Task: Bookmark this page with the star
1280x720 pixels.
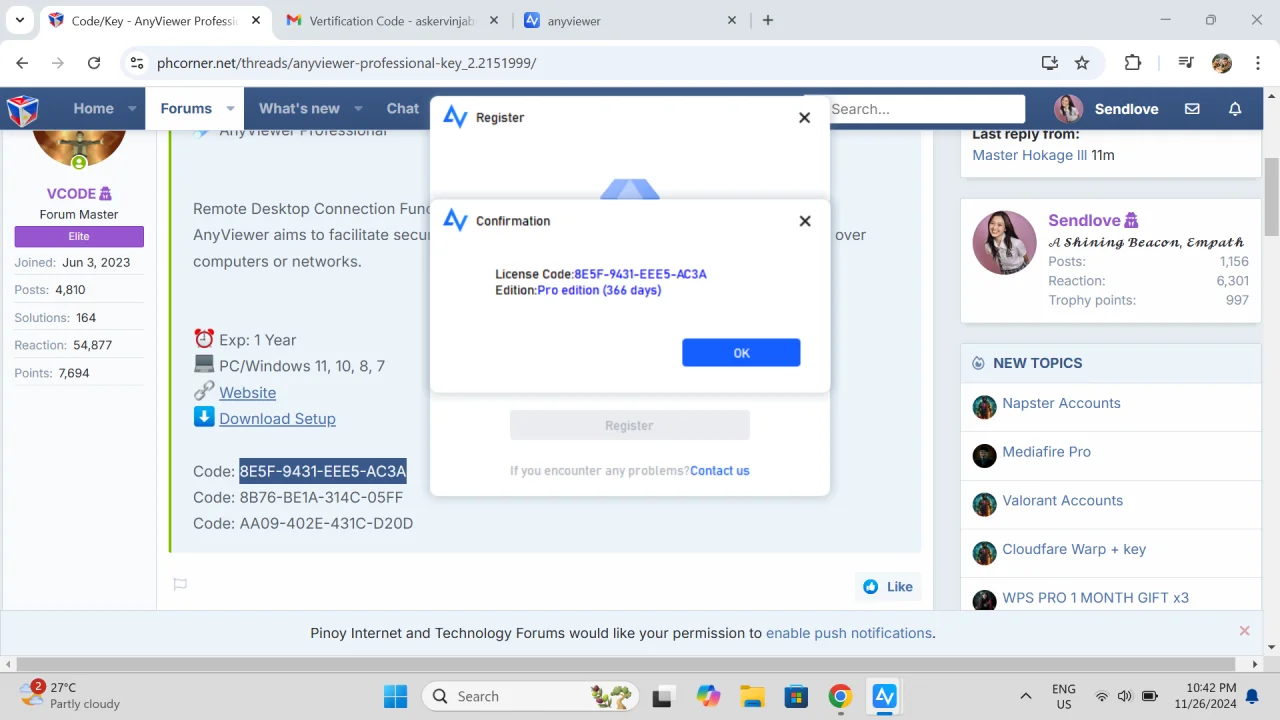Action: coord(1082,63)
